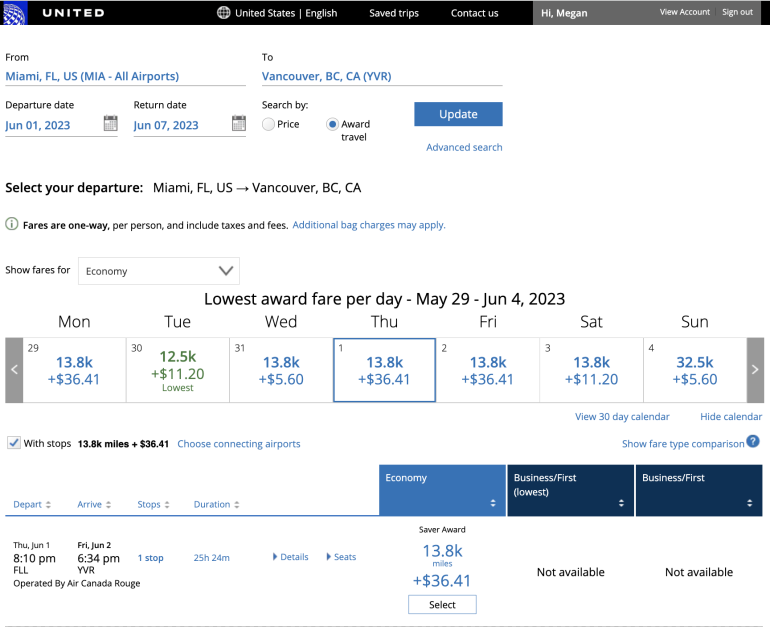This screenshot has width=770, height=627.
Task: Open Contact us in top navigation
Action: (x=474, y=13)
